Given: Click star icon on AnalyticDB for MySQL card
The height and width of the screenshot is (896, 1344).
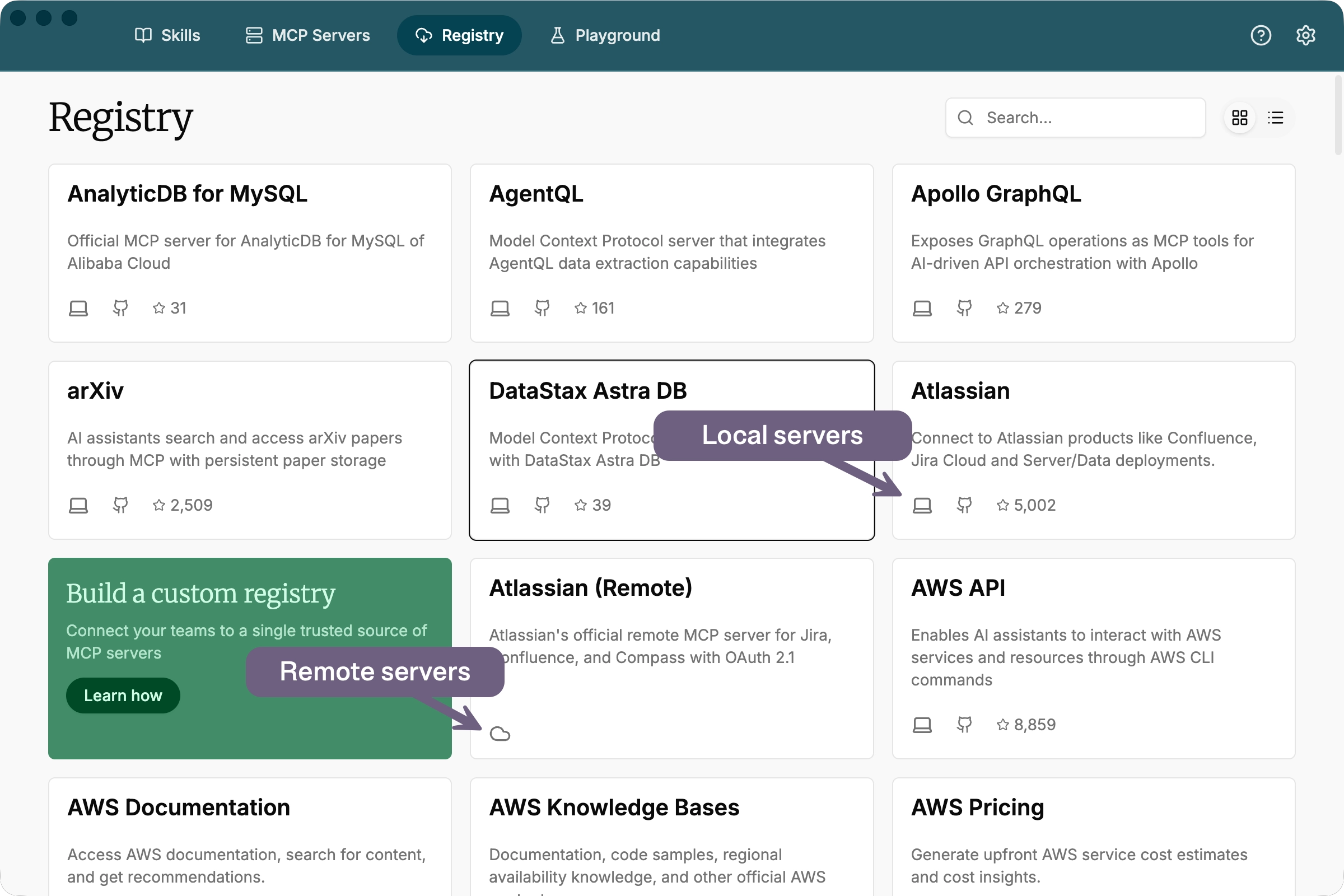Looking at the screenshot, I should [159, 309].
